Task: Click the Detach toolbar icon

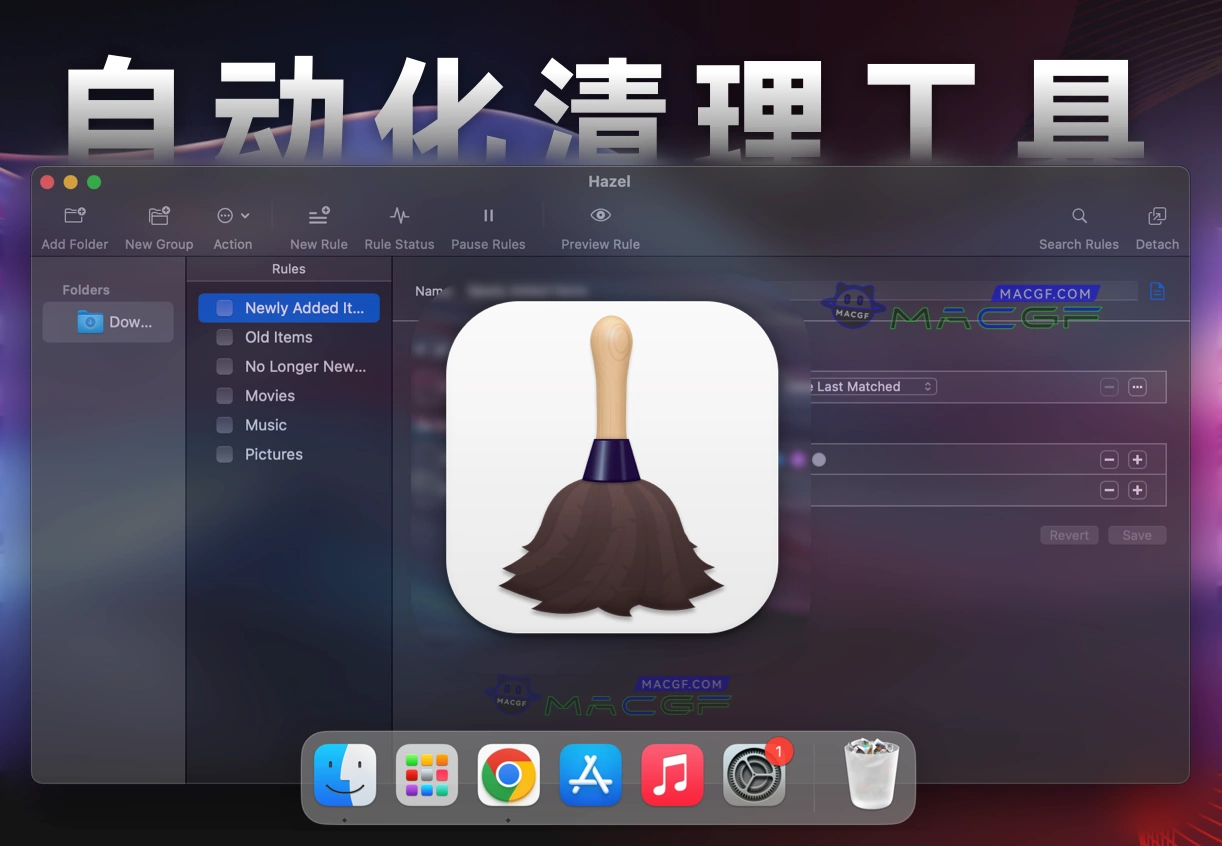Action: (x=1157, y=215)
